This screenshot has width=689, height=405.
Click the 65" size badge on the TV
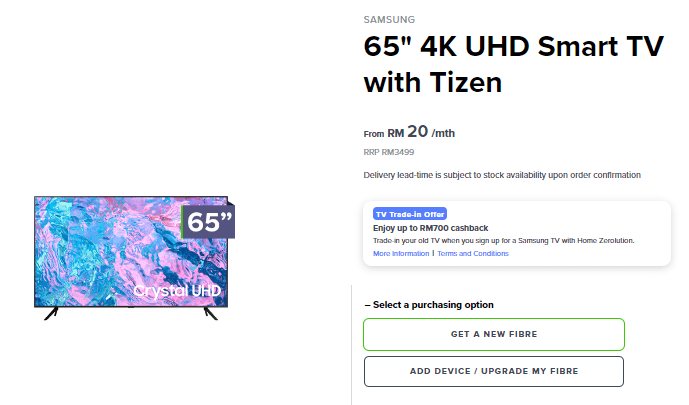click(208, 222)
